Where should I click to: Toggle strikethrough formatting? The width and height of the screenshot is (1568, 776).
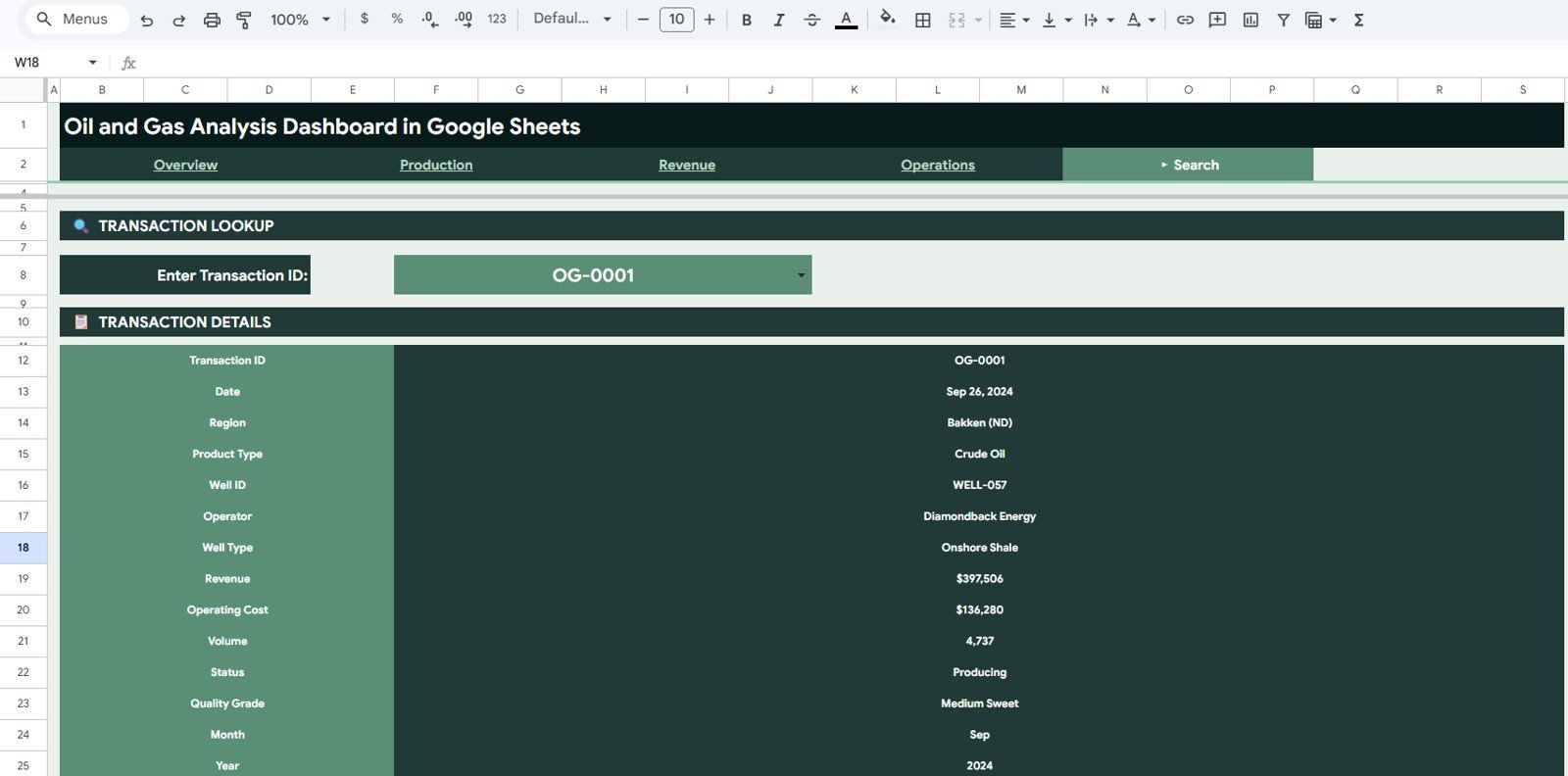coord(812,20)
